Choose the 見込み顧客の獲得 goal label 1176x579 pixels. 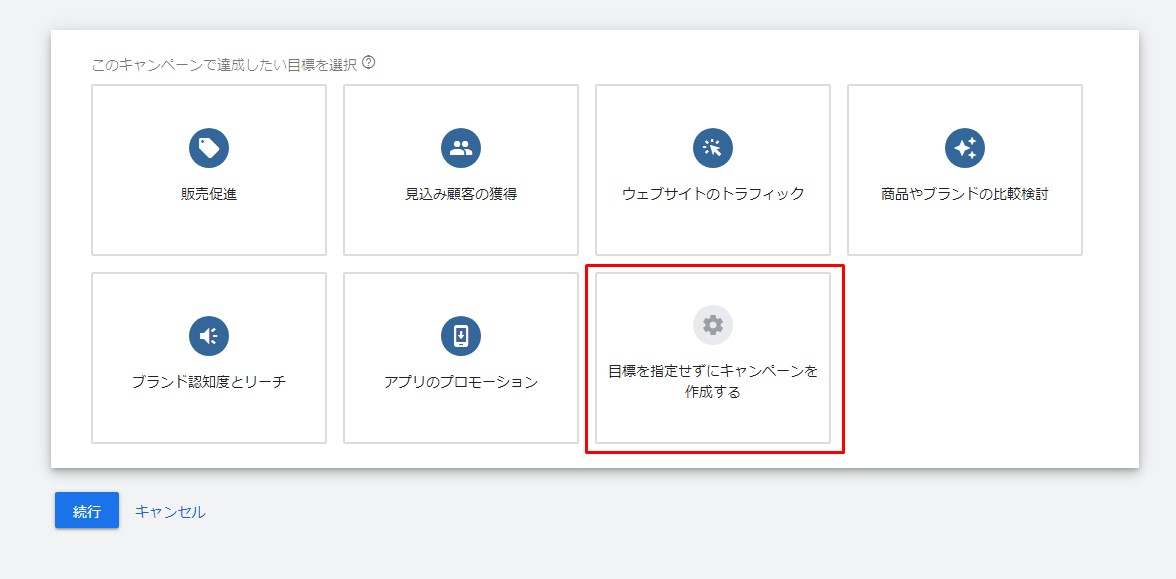(x=461, y=194)
